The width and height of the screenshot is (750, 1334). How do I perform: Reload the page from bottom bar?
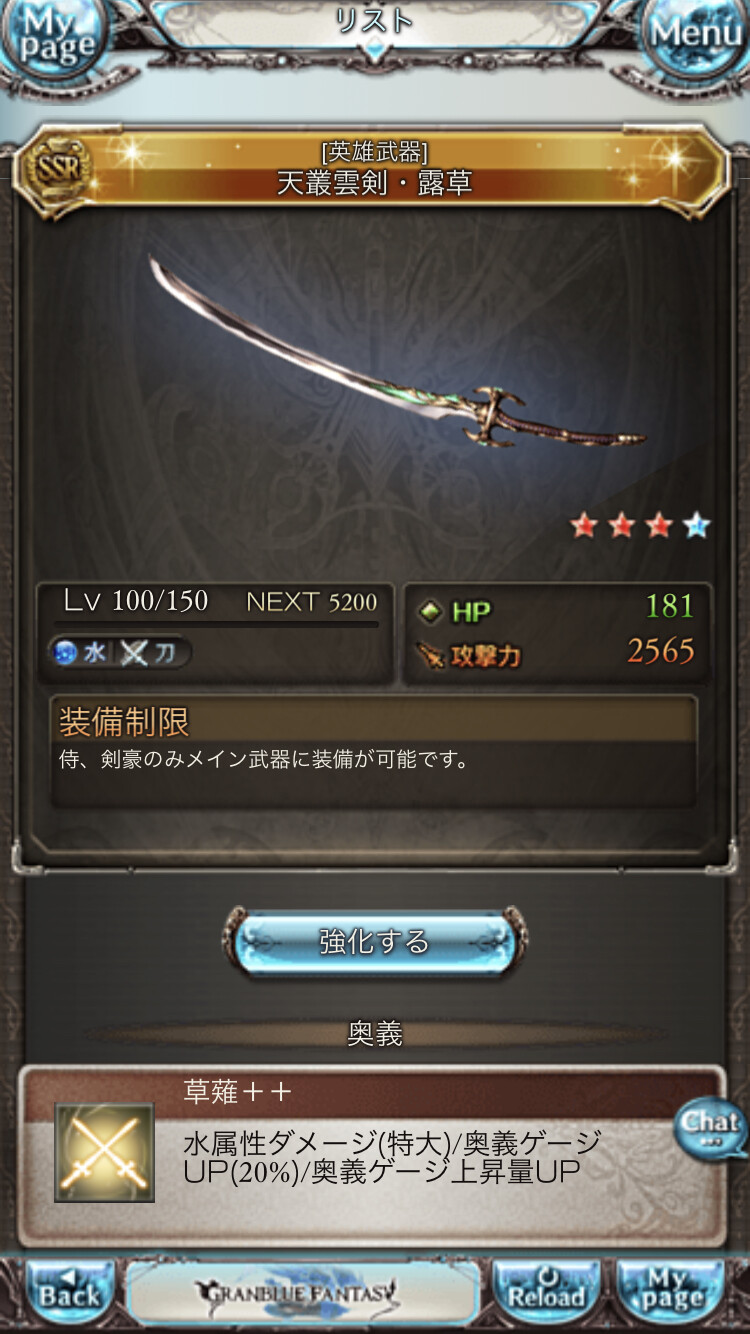point(546,1292)
